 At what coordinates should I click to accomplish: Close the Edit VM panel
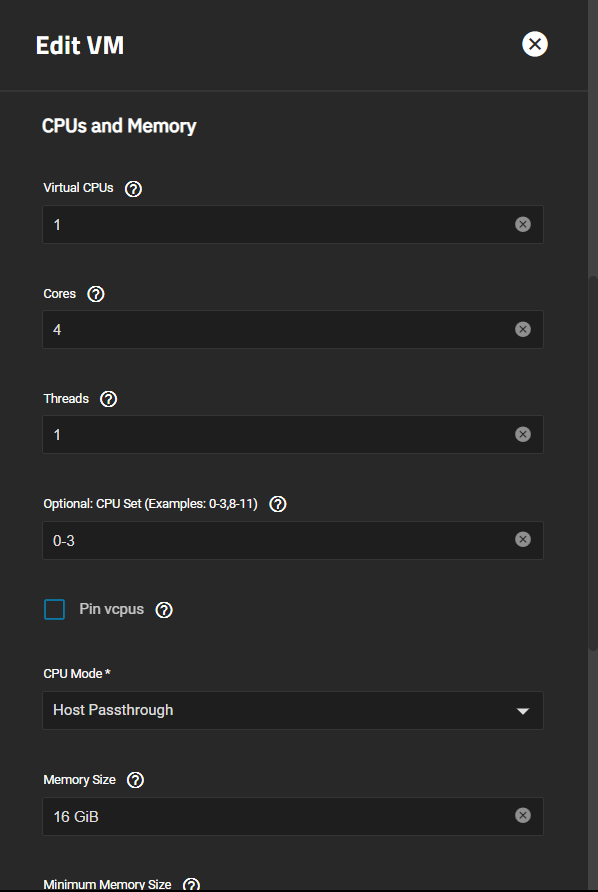click(535, 44)
